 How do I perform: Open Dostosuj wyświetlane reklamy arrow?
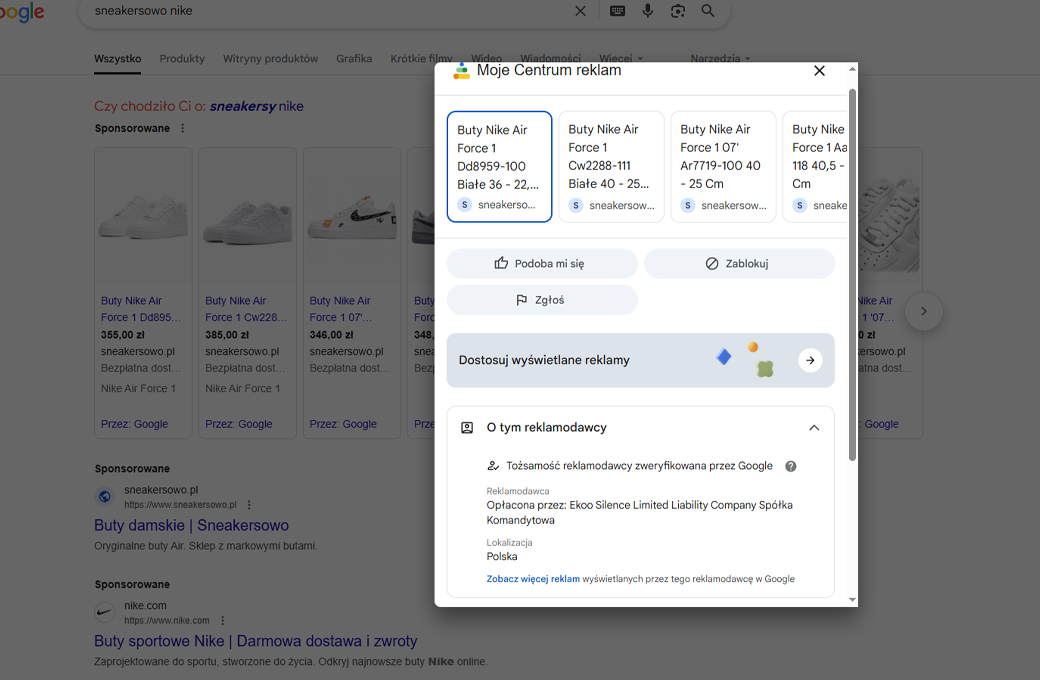(810, 360)
